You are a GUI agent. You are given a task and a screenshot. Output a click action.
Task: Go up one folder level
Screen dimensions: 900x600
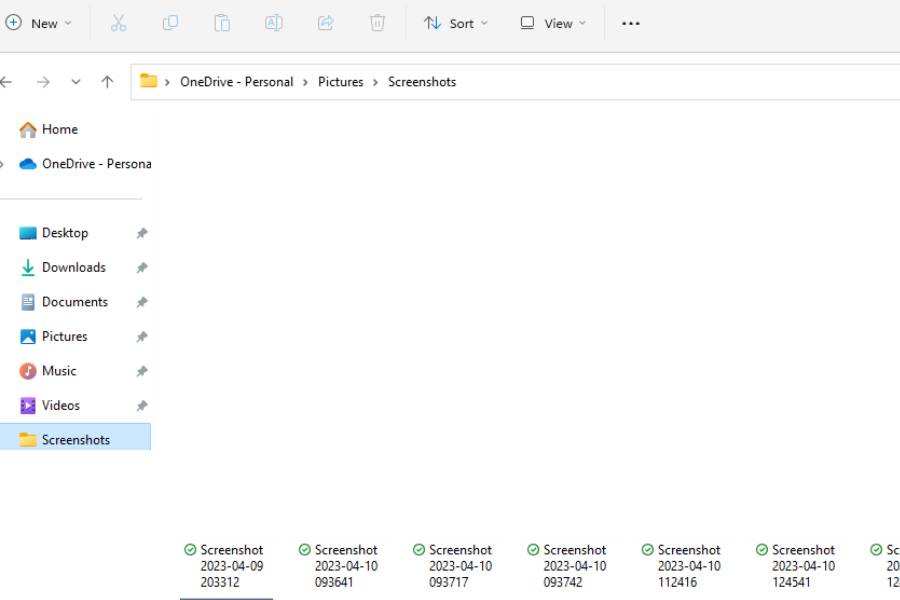[107, 82]
